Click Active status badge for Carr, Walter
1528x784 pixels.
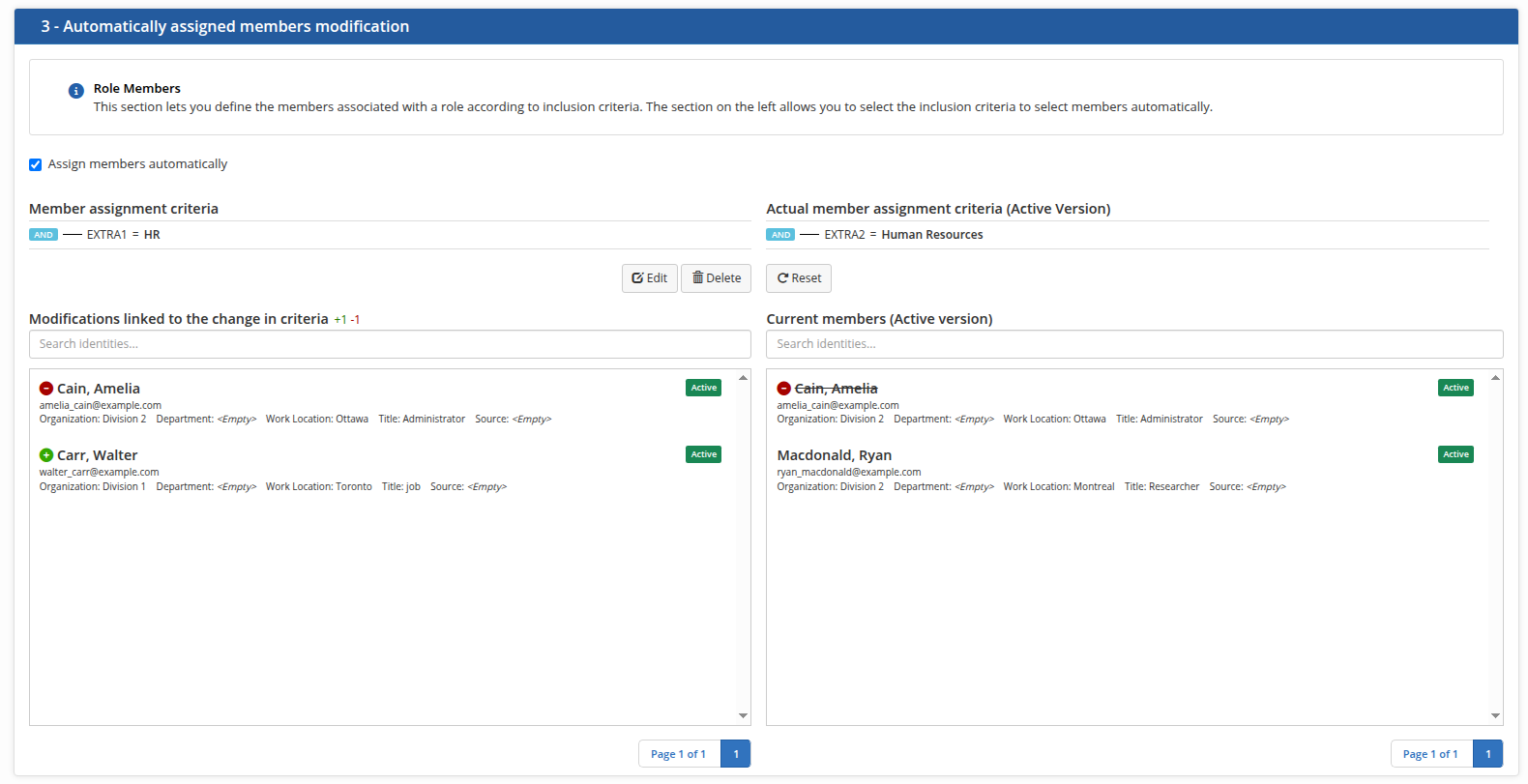(x=703, y=454)
